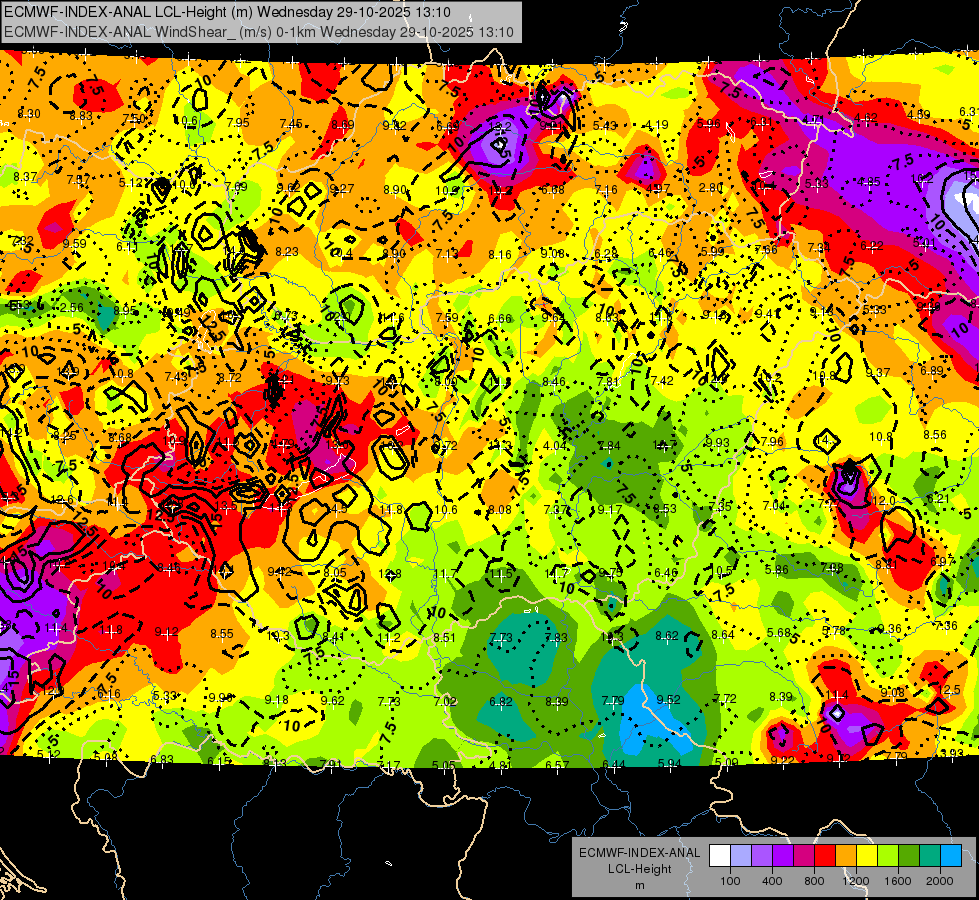Image resolution: width=979 pixels, height=900 pixels.
Task: Click the deep purple legend swatch right of the 400 tick
Action: 783,856
